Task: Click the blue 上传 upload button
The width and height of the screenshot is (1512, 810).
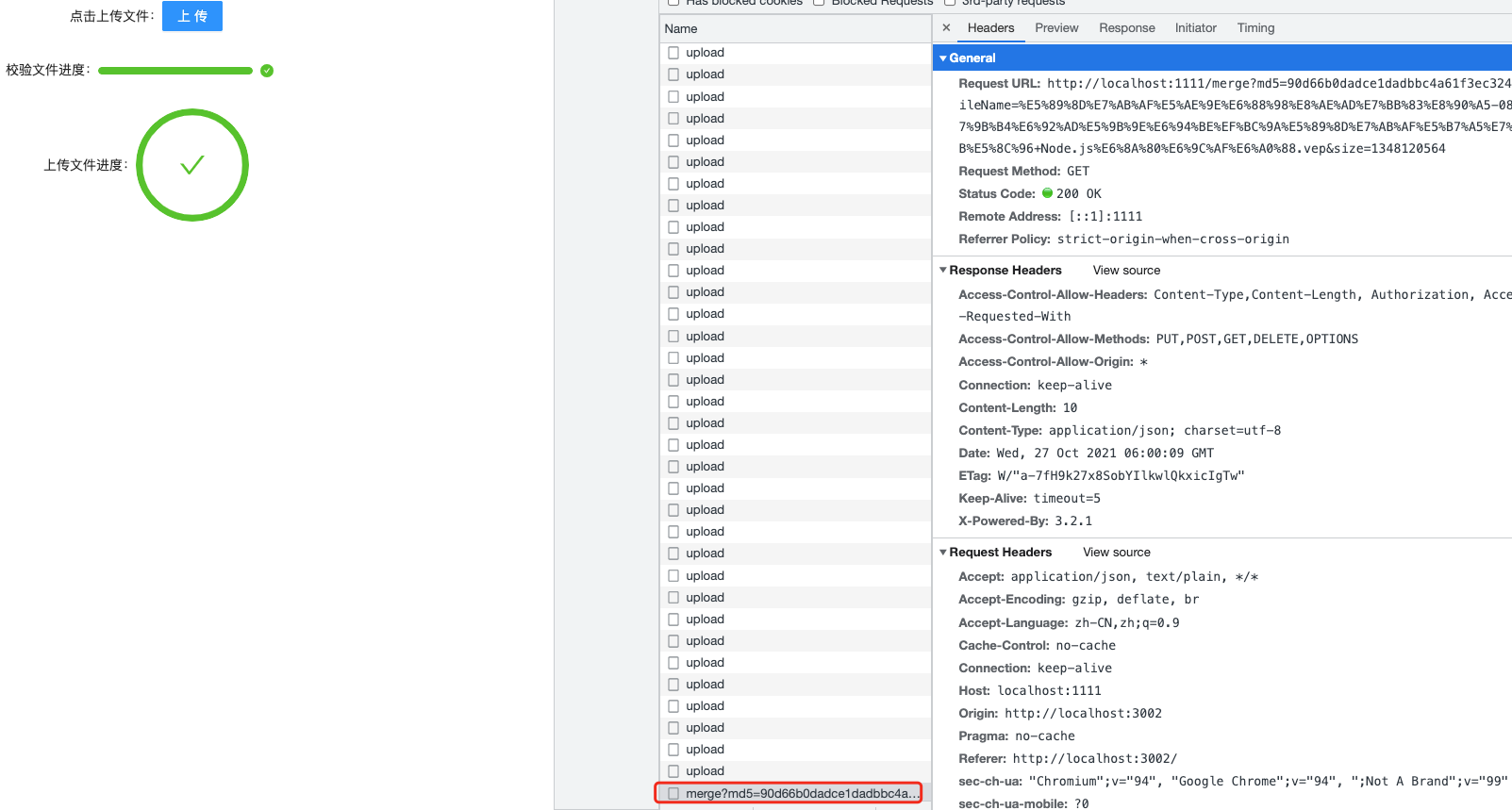Action: point(192,16)
